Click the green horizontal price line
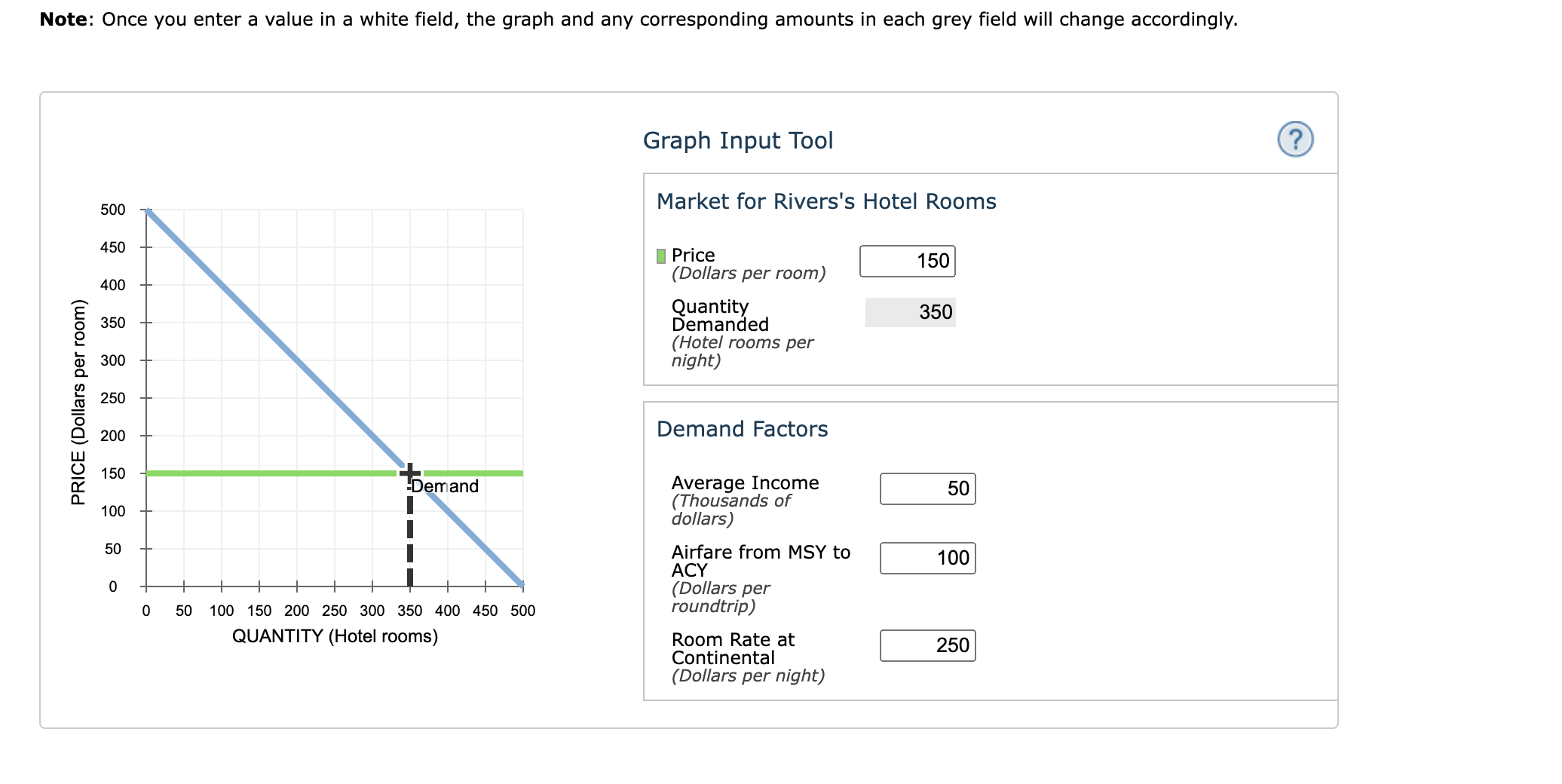The width and height of the screenshot is (1562, 784). [x=226, y=473]
